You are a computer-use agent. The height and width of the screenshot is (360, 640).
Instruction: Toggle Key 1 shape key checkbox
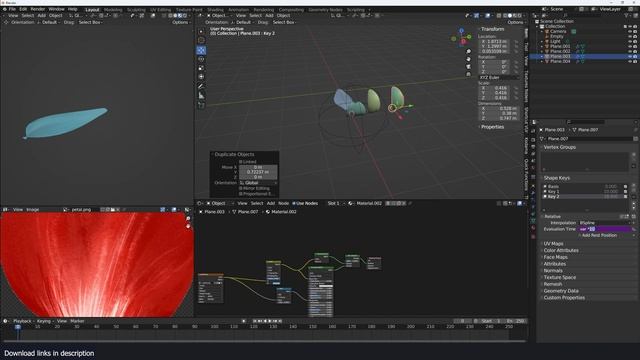click(626, 191)
